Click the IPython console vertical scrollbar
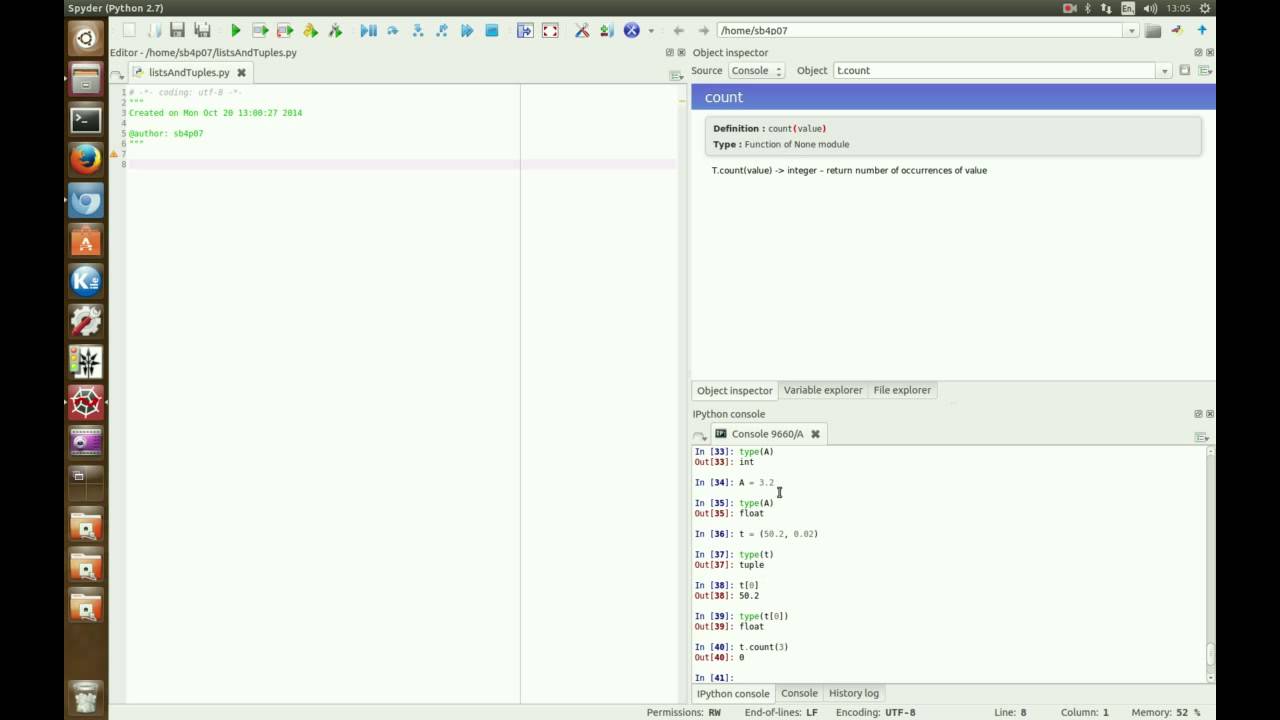Image resolution: width=1280 pixels, height=720 pixels. pyautogui.click(x=1210, y=563)
